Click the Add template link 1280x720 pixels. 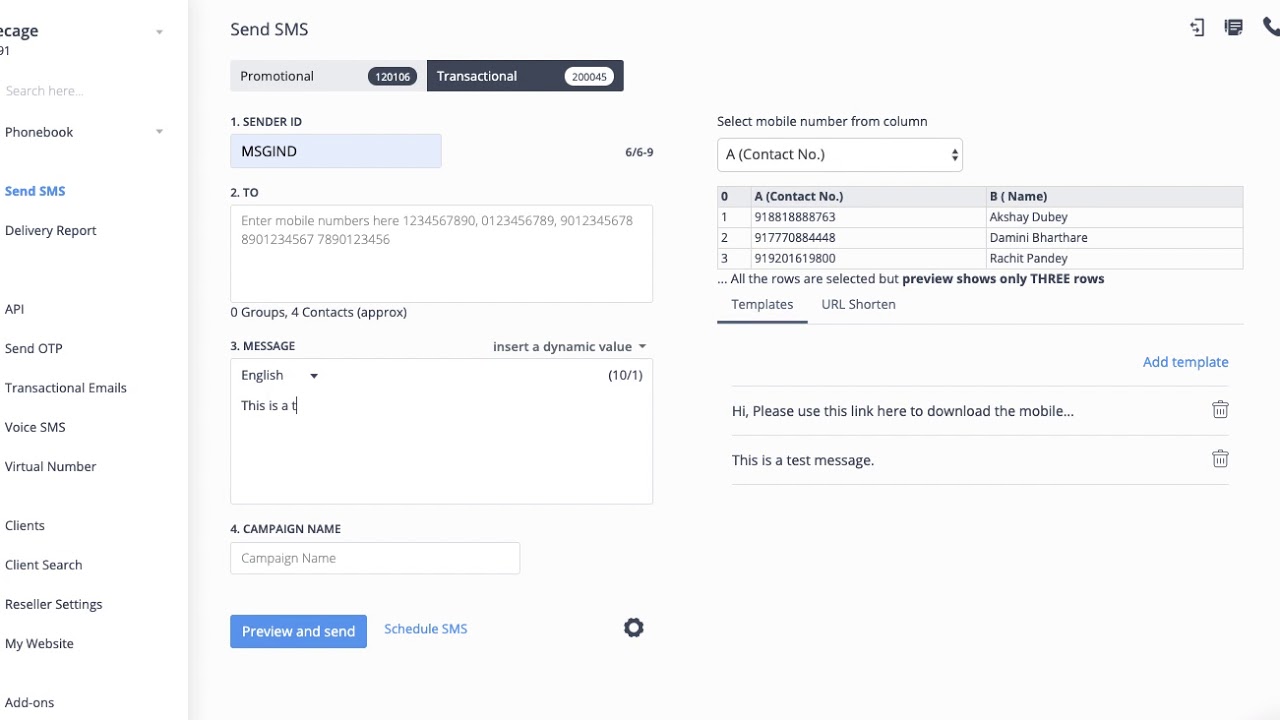point(1185,362)
